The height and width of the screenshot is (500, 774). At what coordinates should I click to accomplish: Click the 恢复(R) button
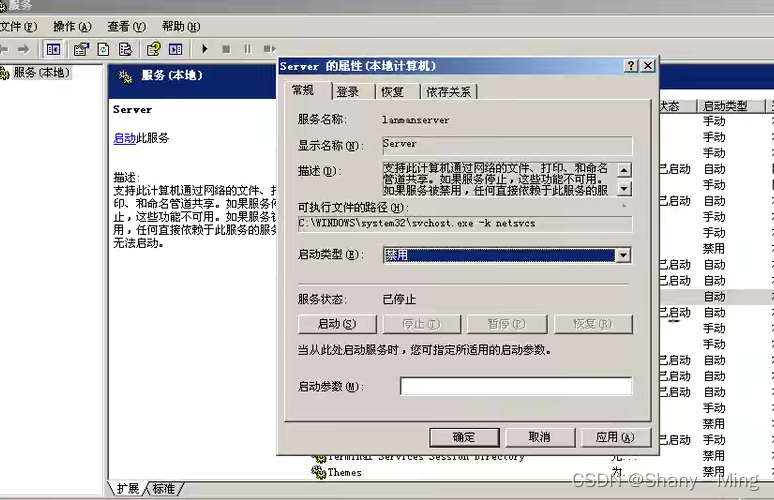tap(593, 324)
